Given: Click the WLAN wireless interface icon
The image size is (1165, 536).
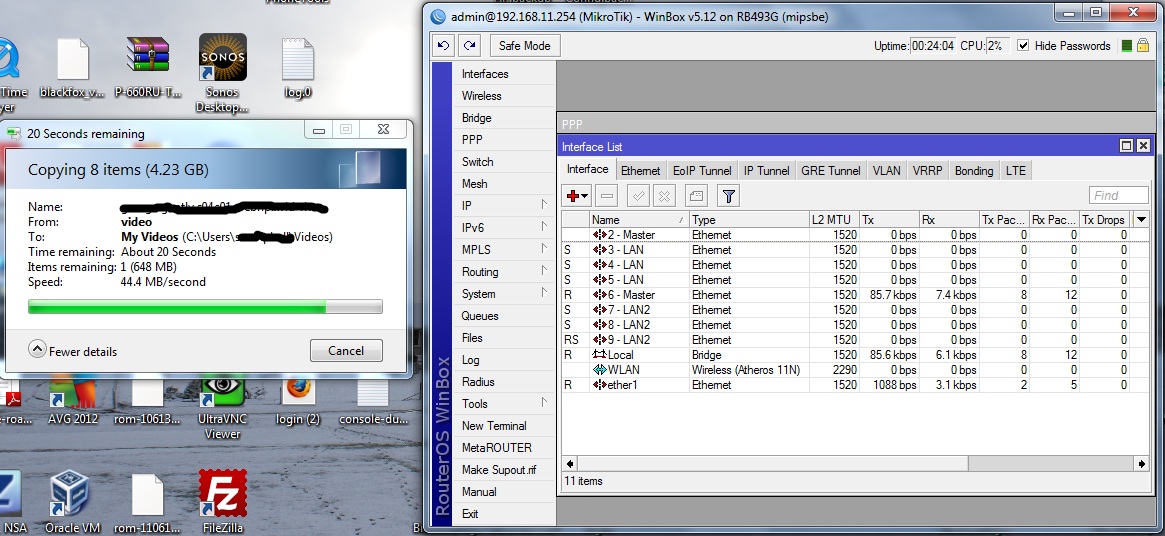Looking at the screenshot, I should 600,369.
